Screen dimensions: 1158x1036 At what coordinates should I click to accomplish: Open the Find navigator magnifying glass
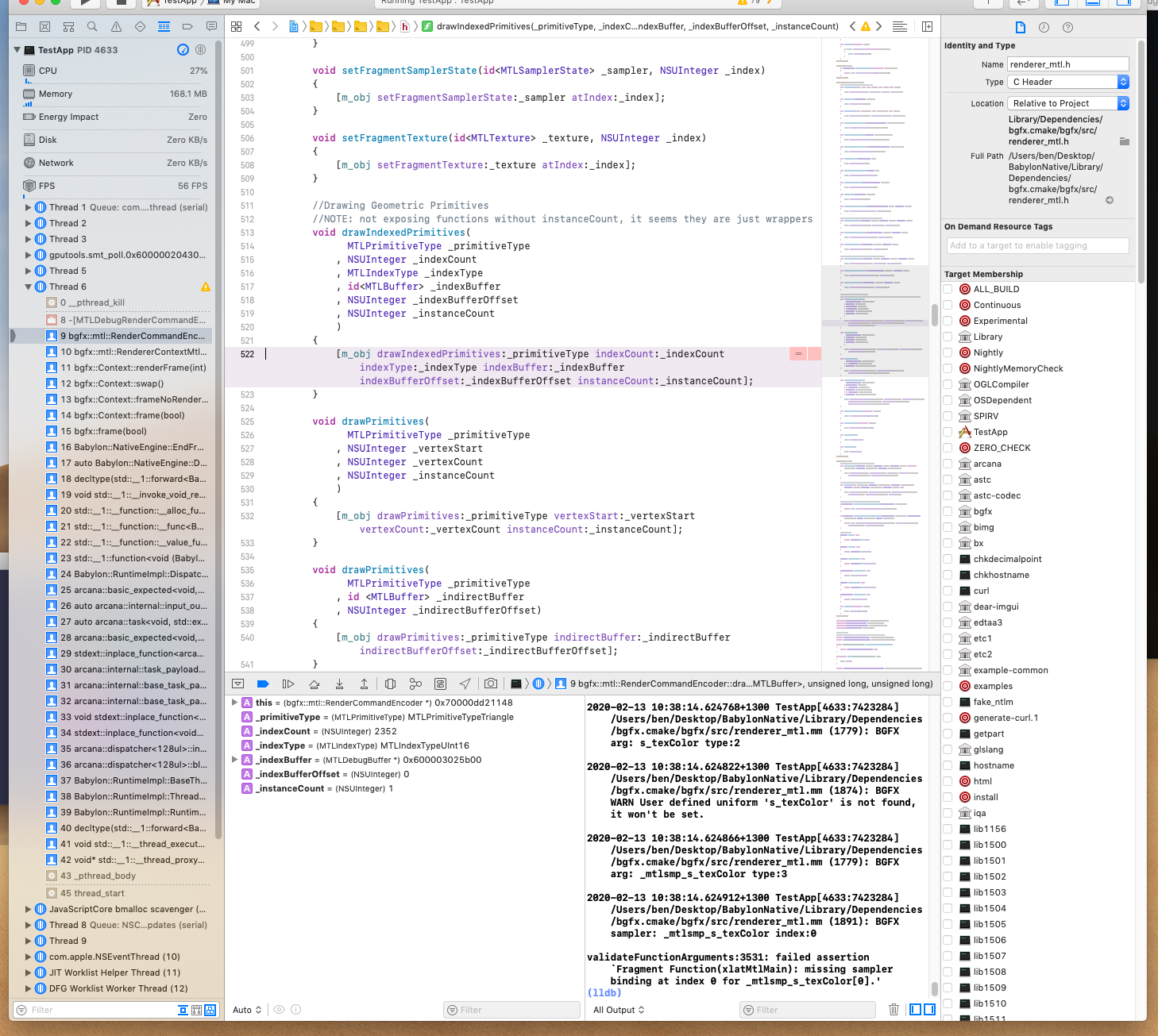point(91,26)
